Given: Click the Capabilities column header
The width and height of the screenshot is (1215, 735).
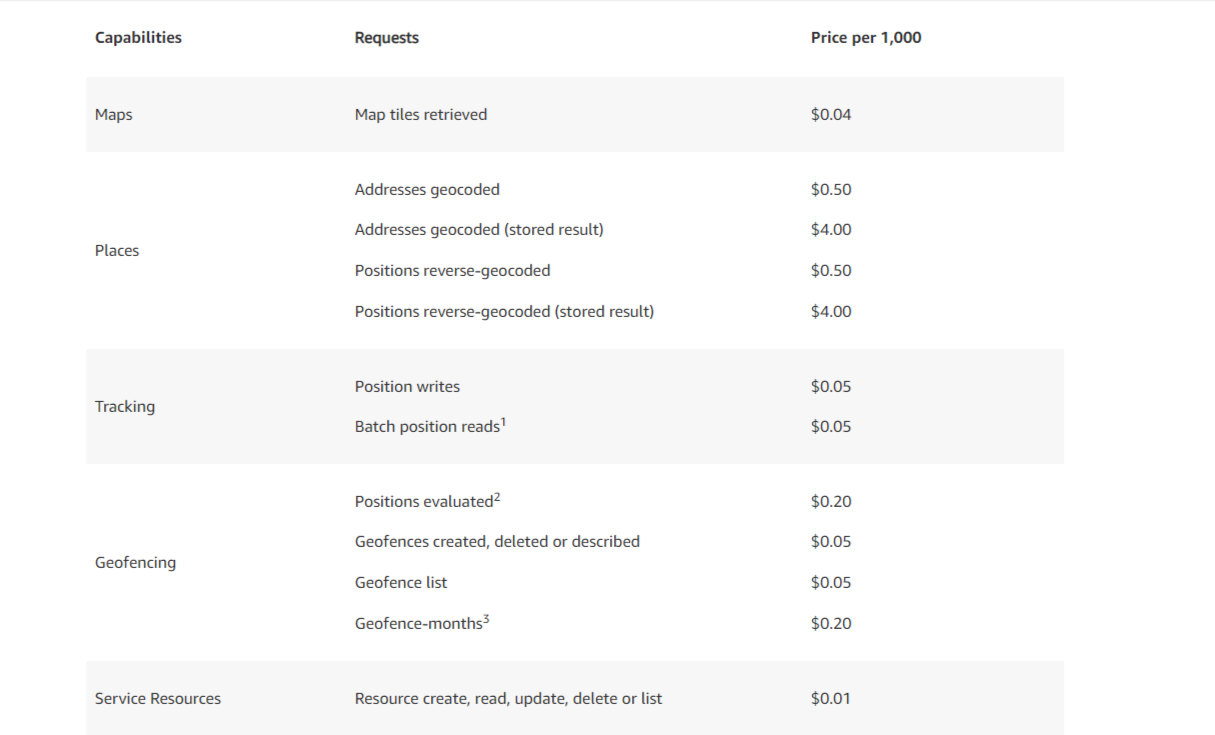Looking at the screenshot, I should (138, 38).
